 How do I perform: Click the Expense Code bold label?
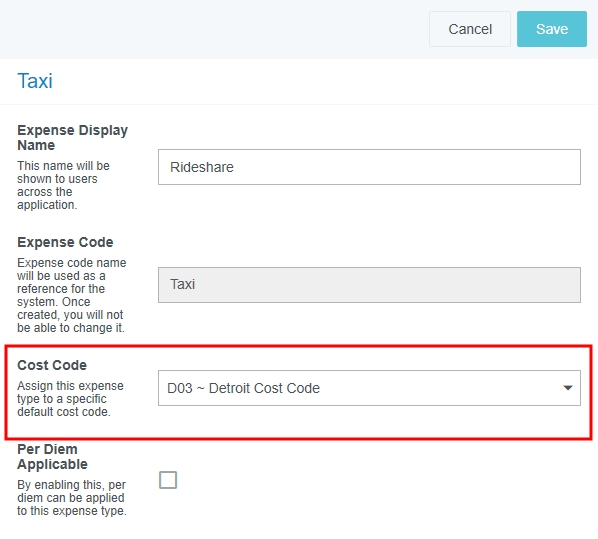(65, 242)
